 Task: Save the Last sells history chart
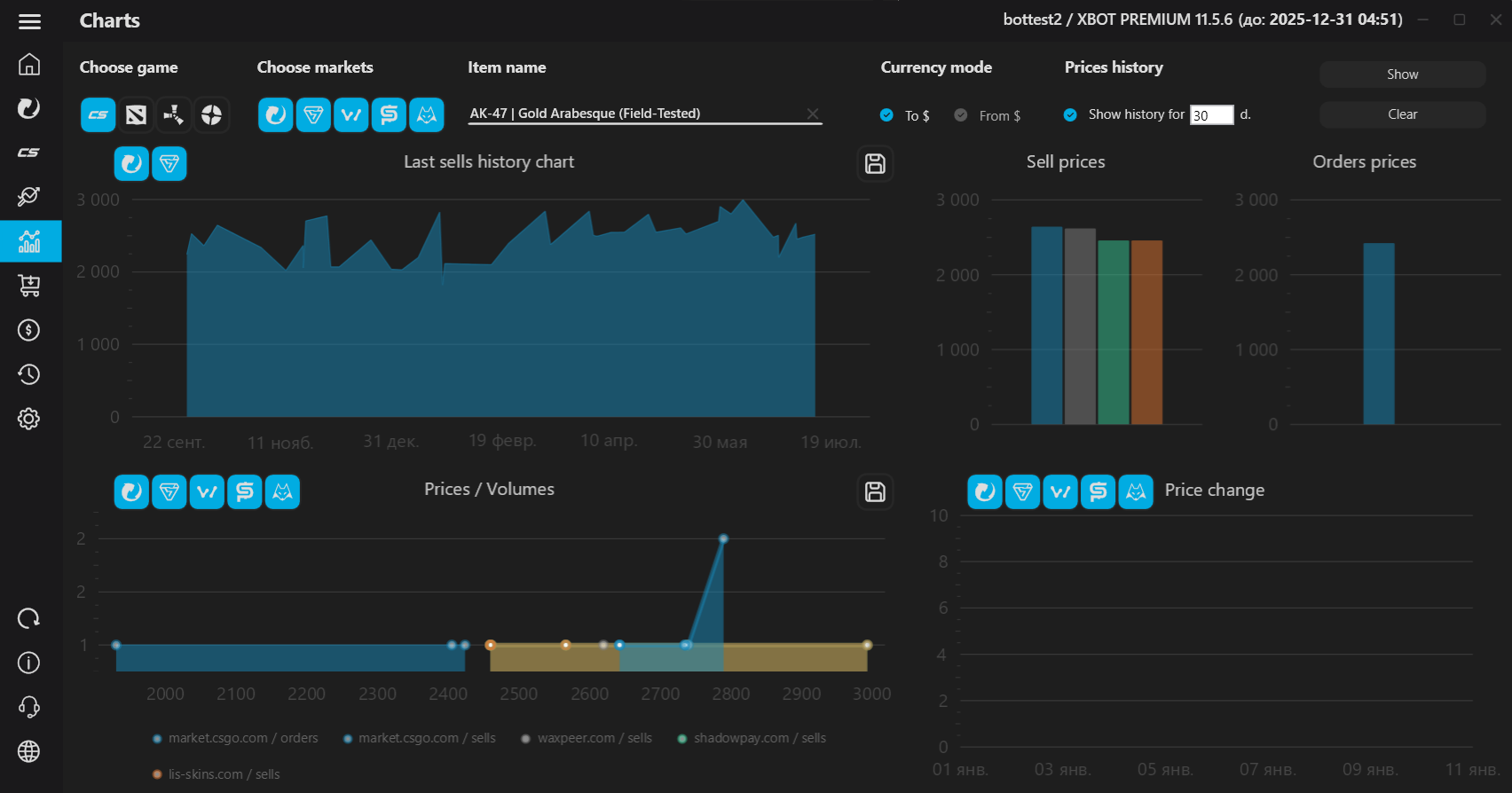pos(875,163)
